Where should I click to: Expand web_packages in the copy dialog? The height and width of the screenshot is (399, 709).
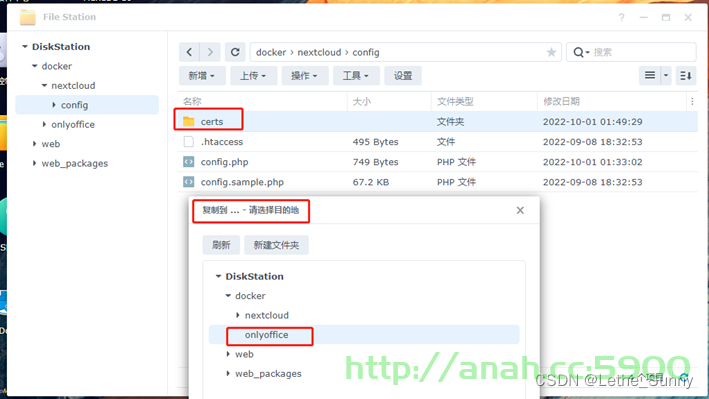coord(228,373)
